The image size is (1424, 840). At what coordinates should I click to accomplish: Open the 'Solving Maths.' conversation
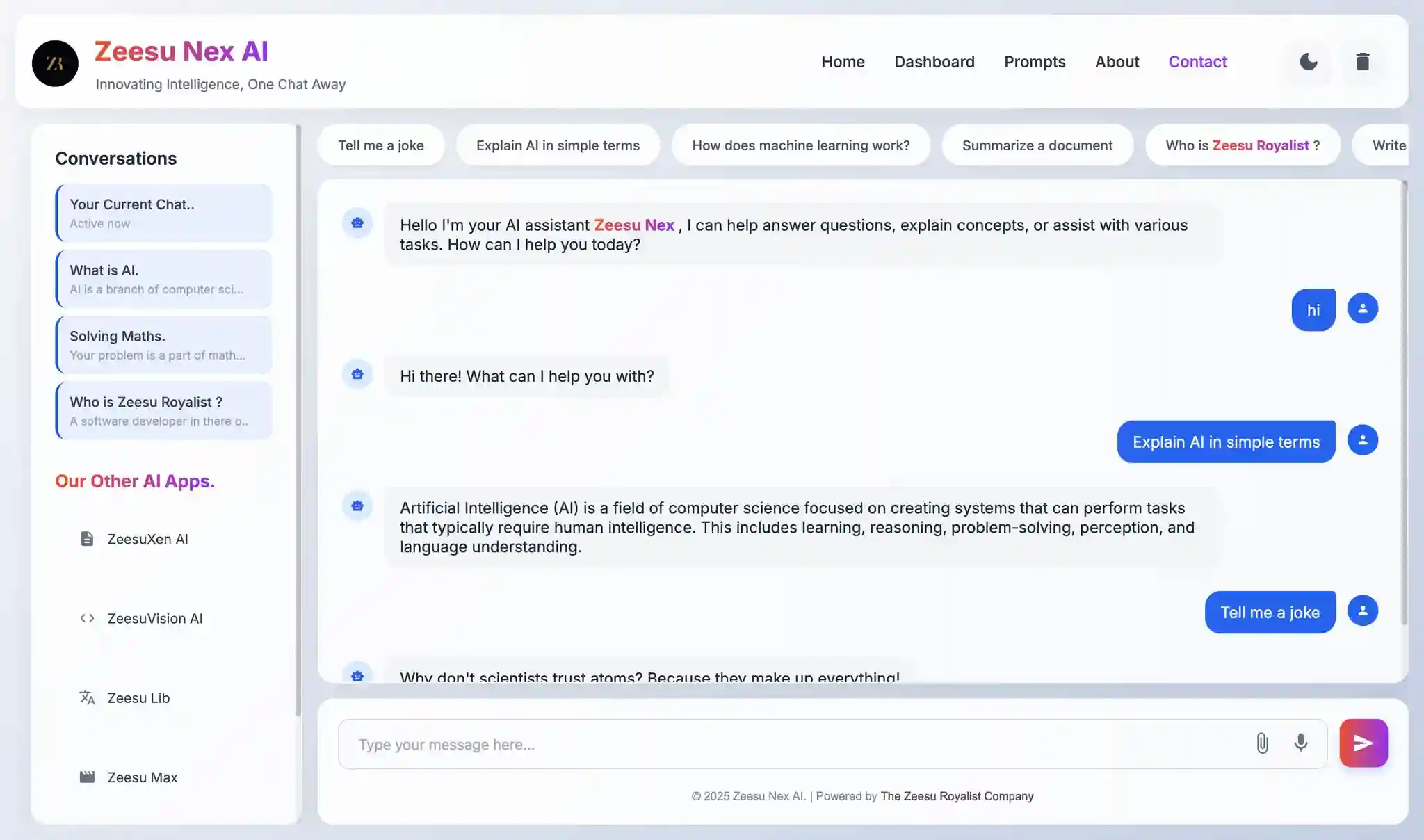click(163, 345)
